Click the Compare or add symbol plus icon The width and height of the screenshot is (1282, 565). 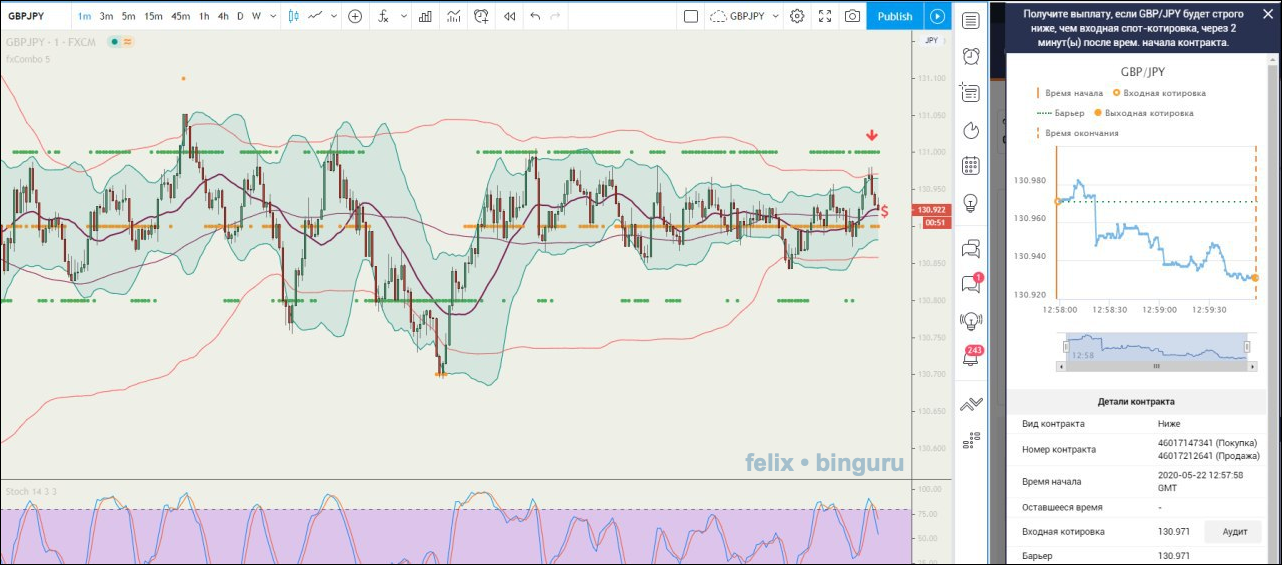355,16
